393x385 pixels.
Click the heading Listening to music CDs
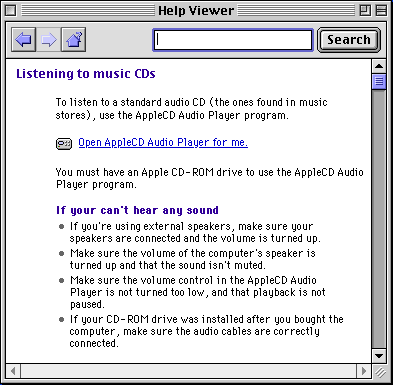click(x=86, y=74)
